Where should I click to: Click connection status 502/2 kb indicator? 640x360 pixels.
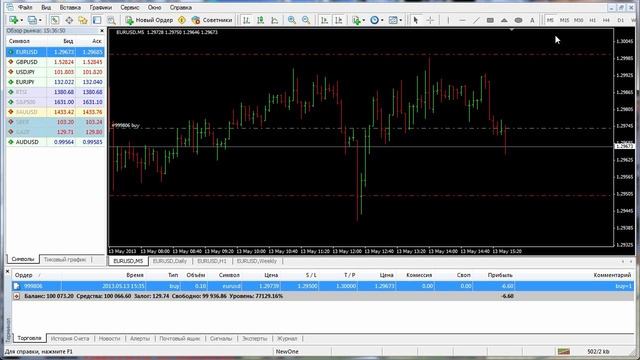(598, 351)
